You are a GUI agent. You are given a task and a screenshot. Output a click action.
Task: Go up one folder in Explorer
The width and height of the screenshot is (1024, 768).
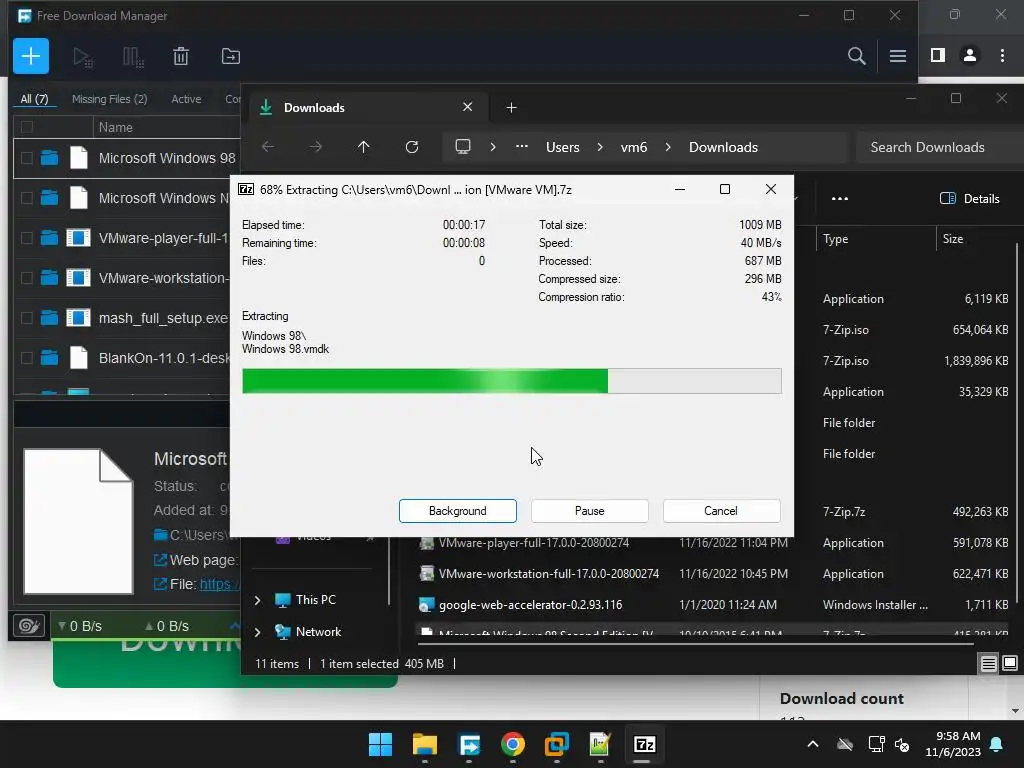point(364,147)
